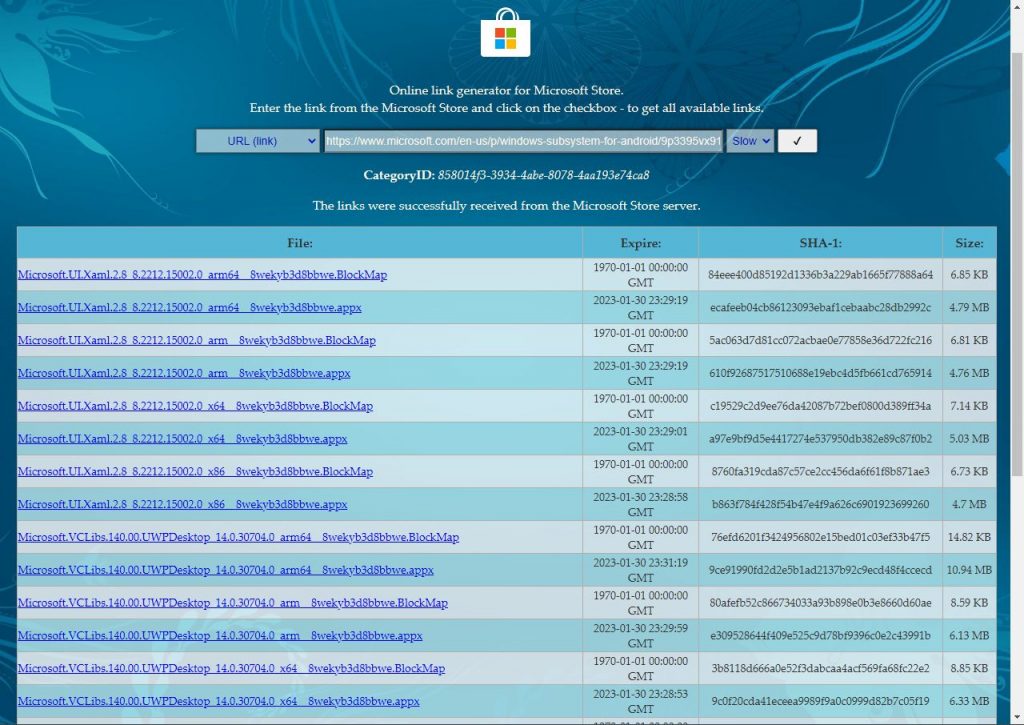Viewport: 1024px width, 725px height.
Task: Select SHA-1 hash starting 76efd6201f3
Action: click(821, 538)
